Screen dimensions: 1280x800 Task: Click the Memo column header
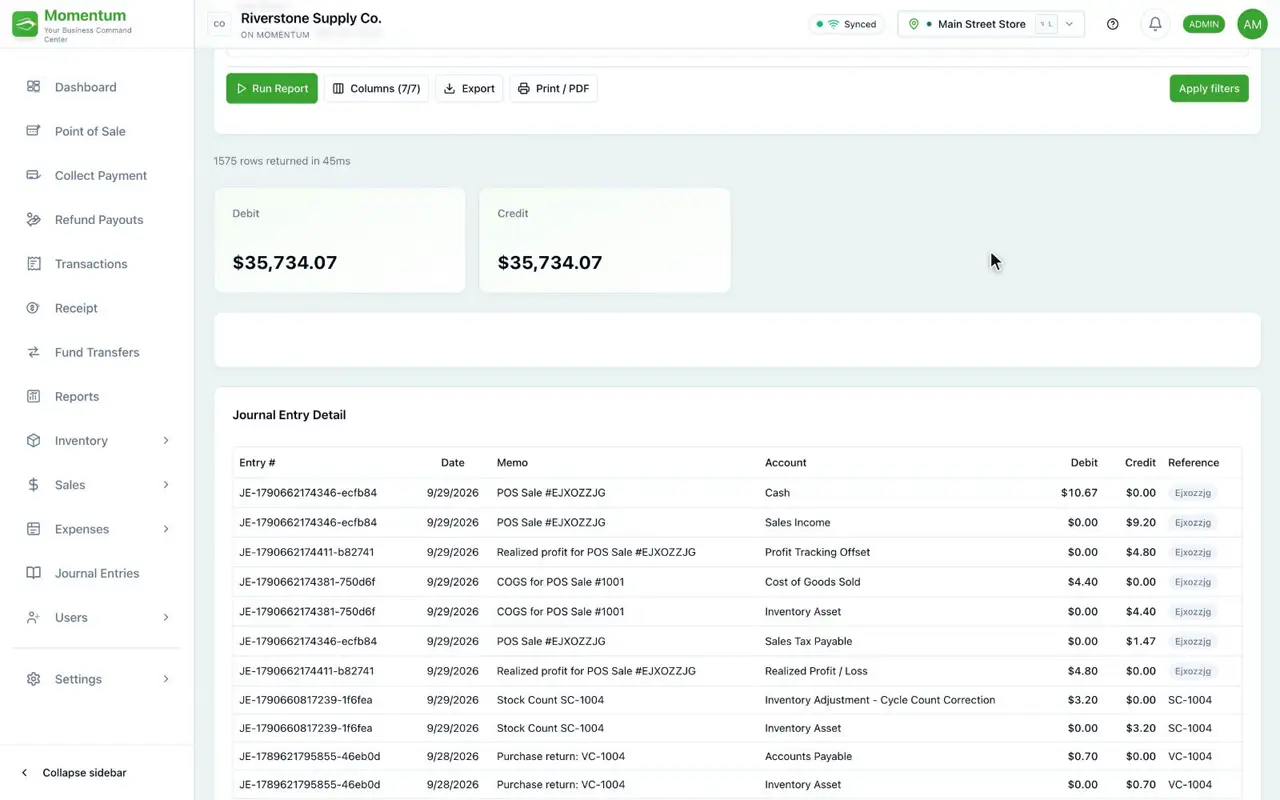512,463
